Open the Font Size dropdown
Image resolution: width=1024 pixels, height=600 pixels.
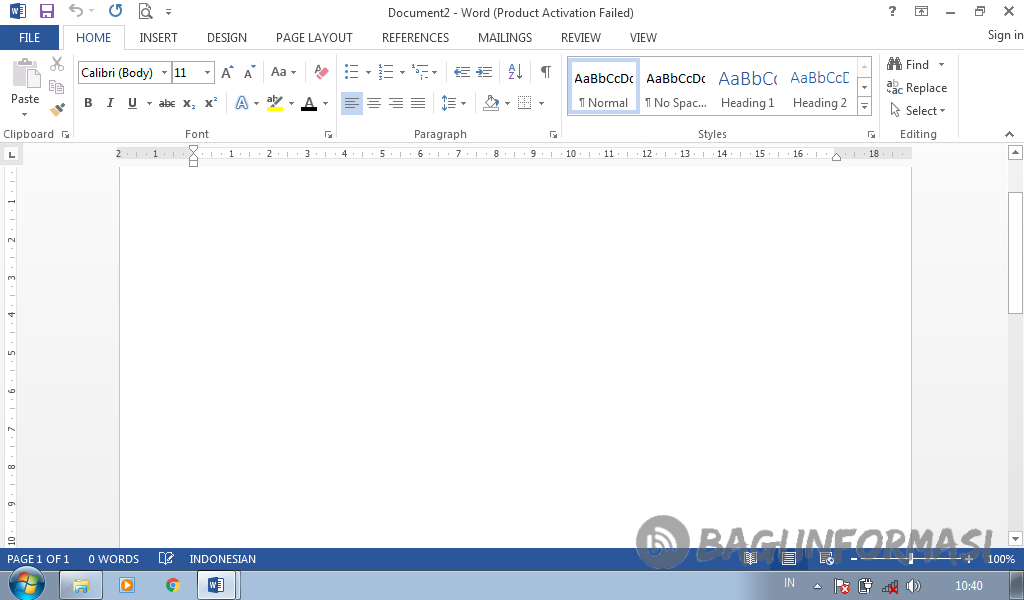[x=208, y=72]
